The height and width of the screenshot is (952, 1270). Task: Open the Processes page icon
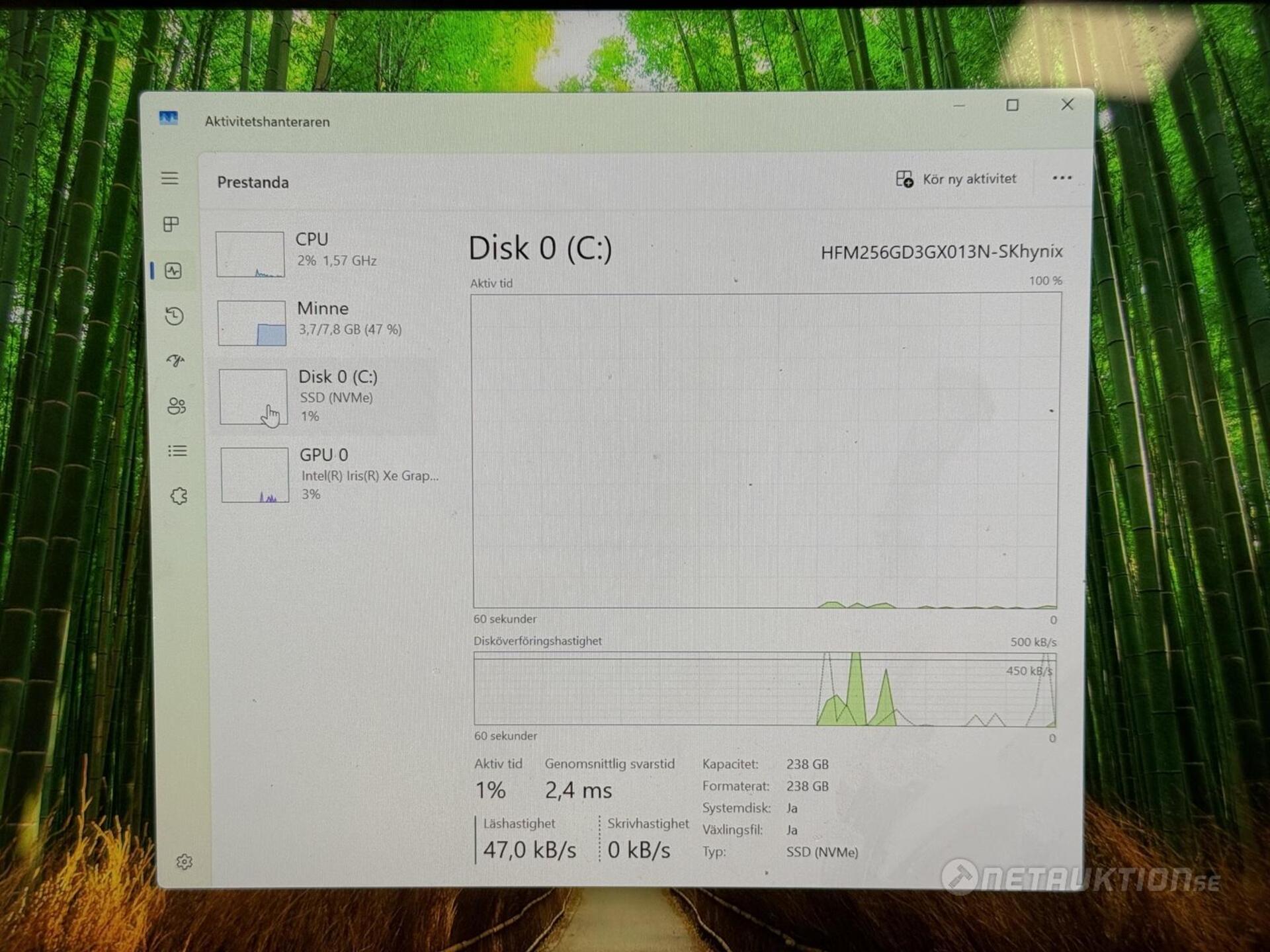point(171,224)
